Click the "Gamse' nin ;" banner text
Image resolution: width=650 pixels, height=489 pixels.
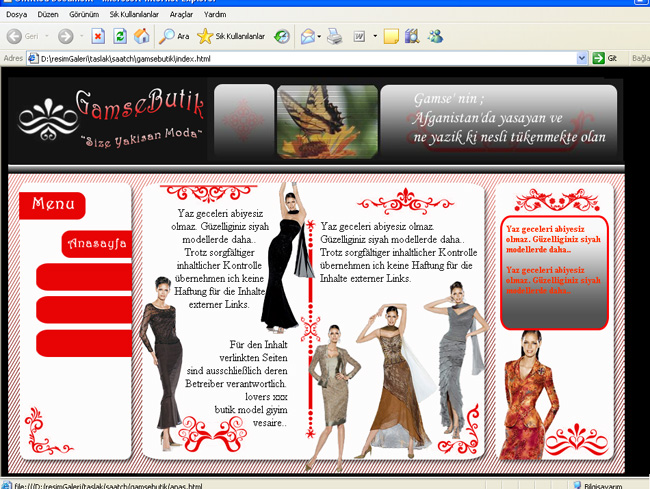pyautogui.click(x=449, y=99)
